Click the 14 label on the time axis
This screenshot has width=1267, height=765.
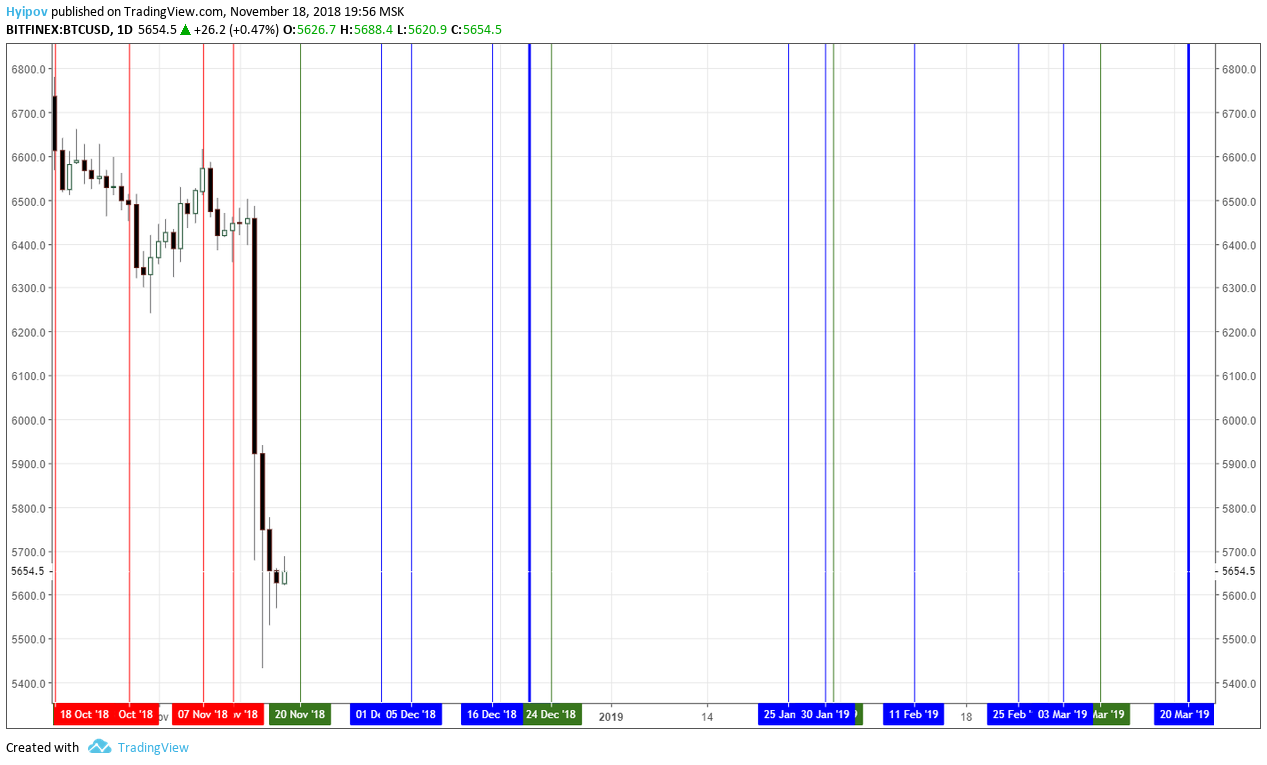[706, 716]
